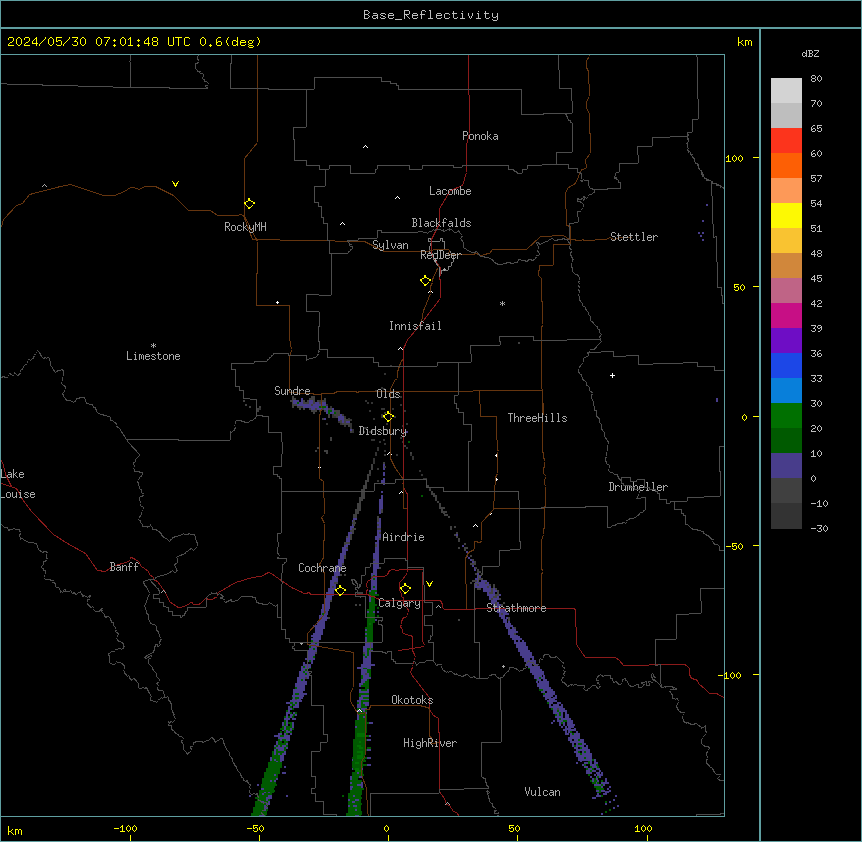Click the yellow marker above Calgary label

(405, 589)
